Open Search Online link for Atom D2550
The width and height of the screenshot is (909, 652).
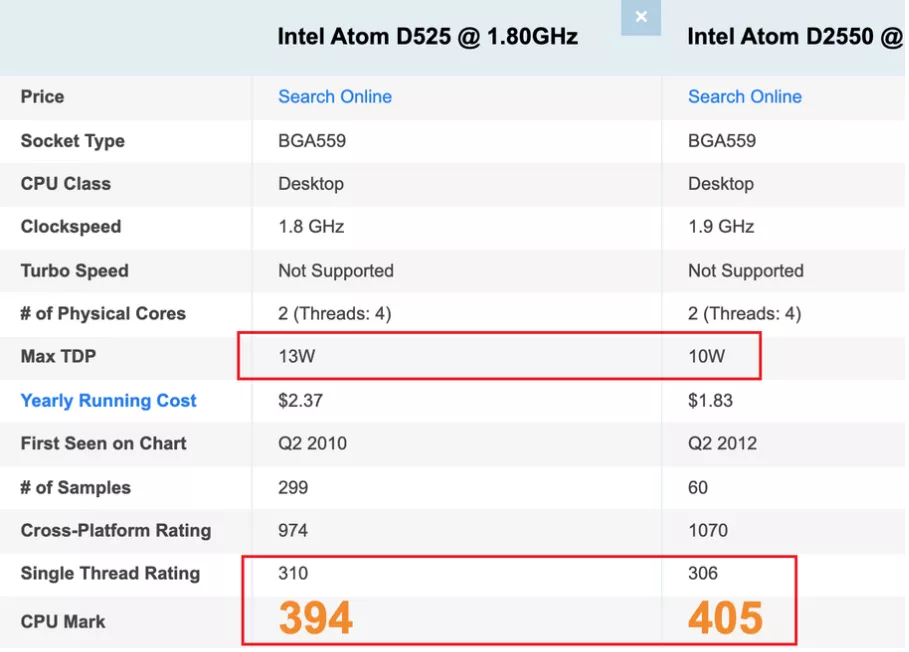click(x=744, y=96)
